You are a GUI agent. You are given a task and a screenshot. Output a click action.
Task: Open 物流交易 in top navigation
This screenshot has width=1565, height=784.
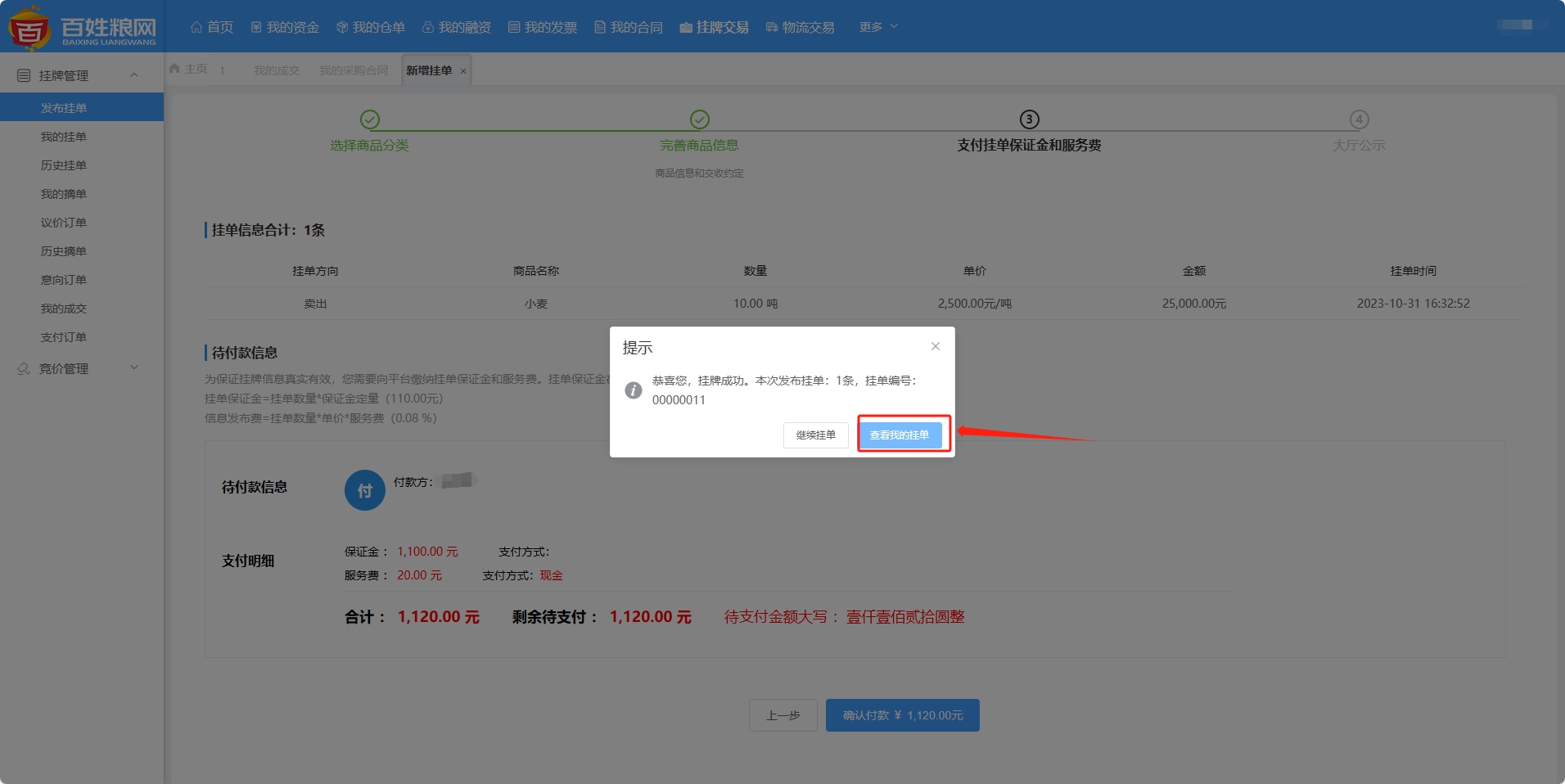pos(800,27)
